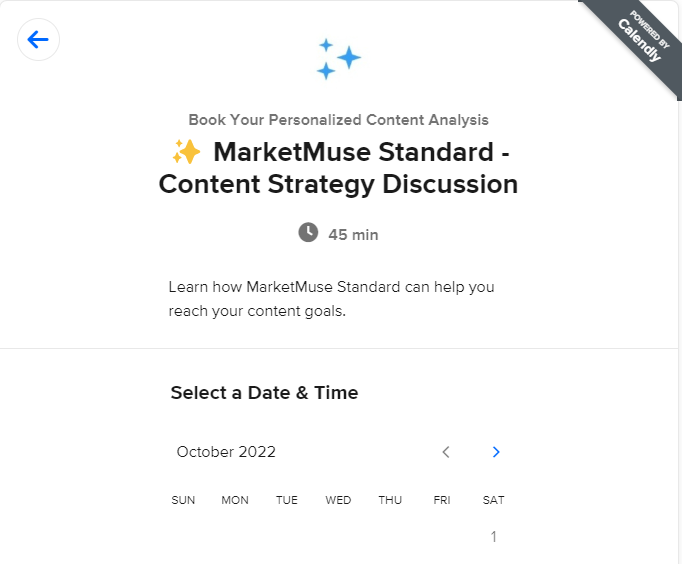Click the clock duration icon
682x587 pixels.
tap(308, 232)
